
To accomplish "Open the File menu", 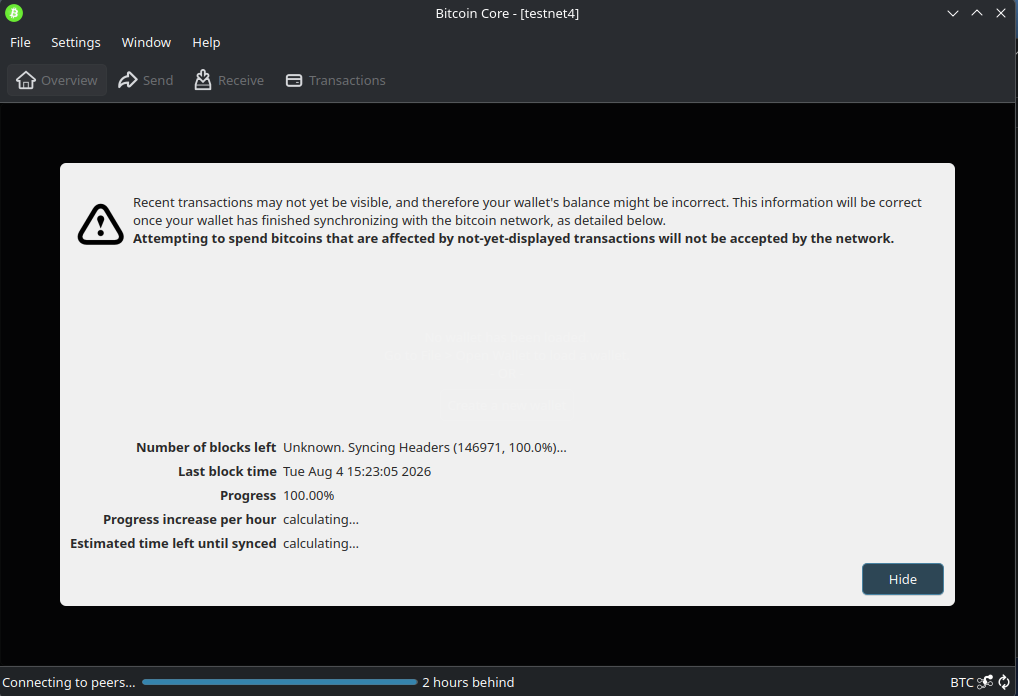I will pyautogui.click(x=20, y=42).
